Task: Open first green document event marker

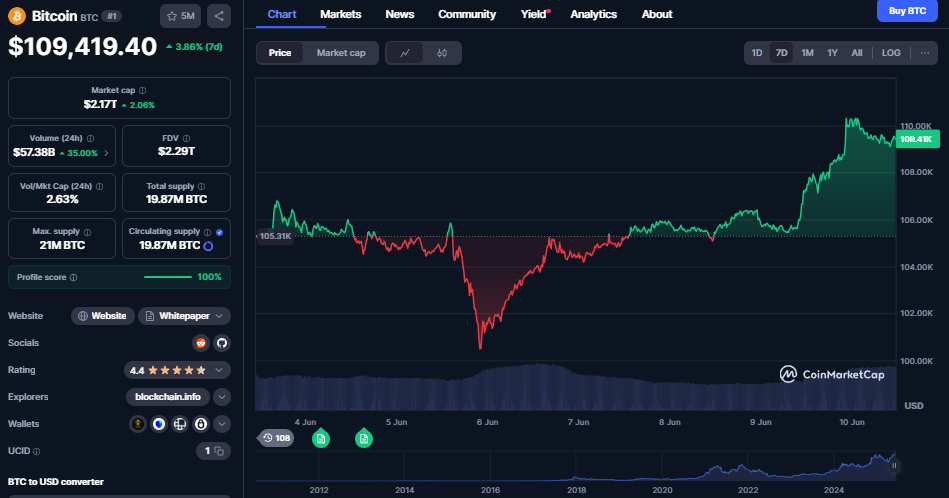Action: [x=321, y=438]
